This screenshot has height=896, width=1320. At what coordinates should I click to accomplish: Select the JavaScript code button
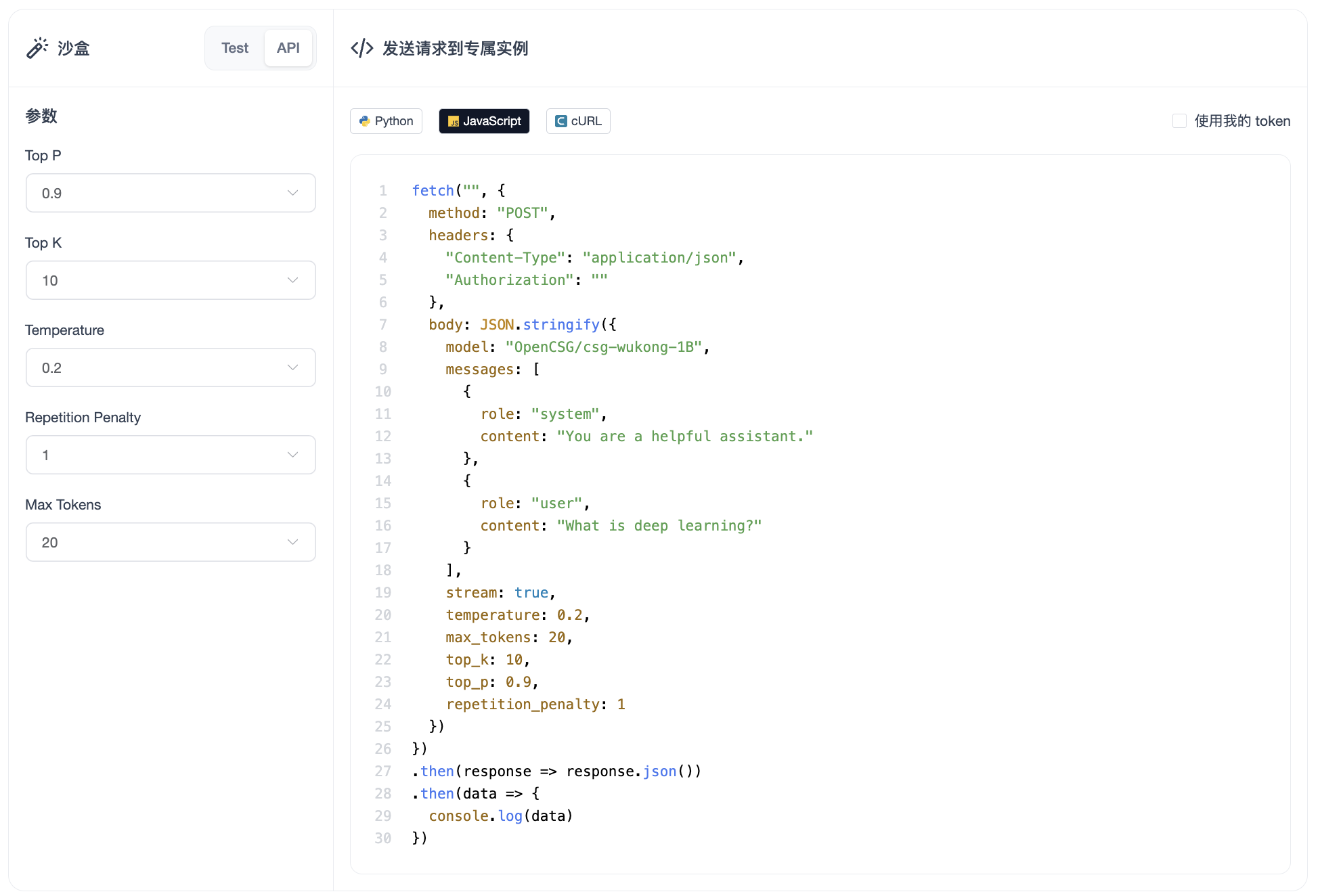tap(484, 121)
